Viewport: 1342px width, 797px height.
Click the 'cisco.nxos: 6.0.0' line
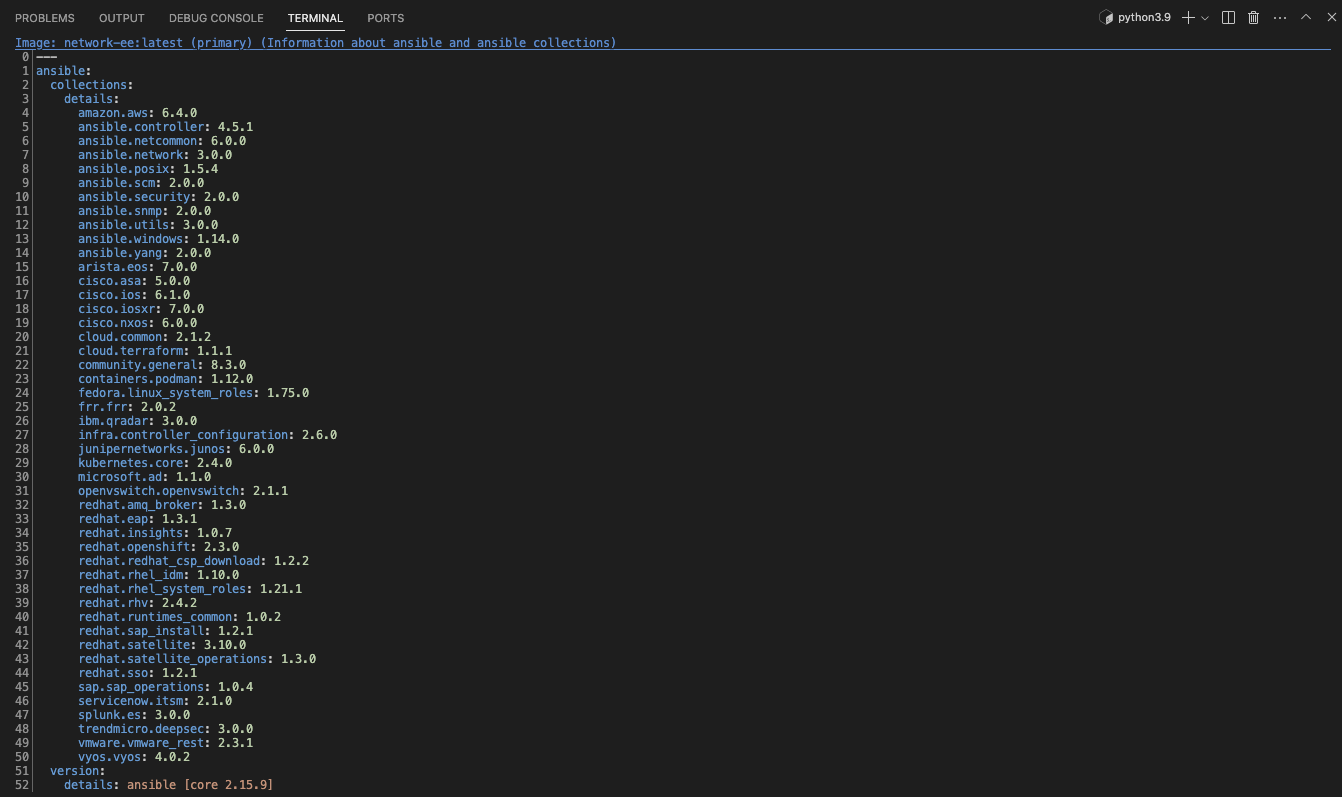(138, 323)
